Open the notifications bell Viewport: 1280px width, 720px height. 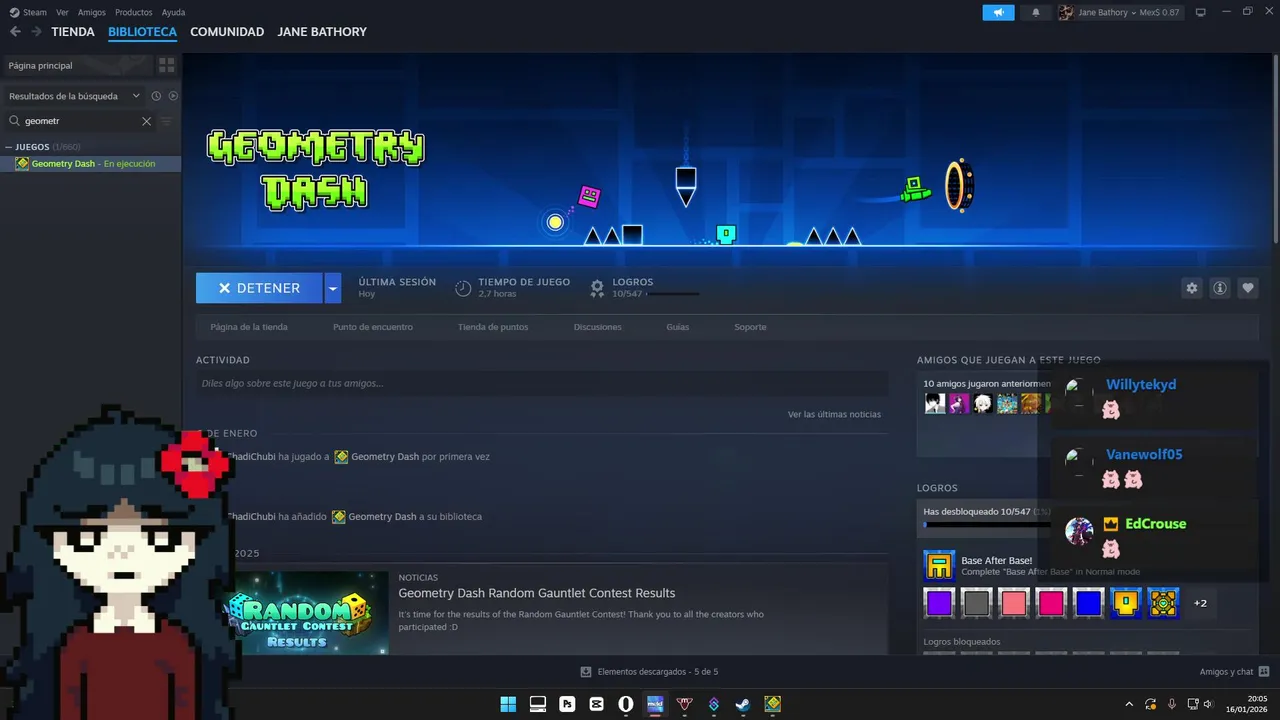[1036, 12]
